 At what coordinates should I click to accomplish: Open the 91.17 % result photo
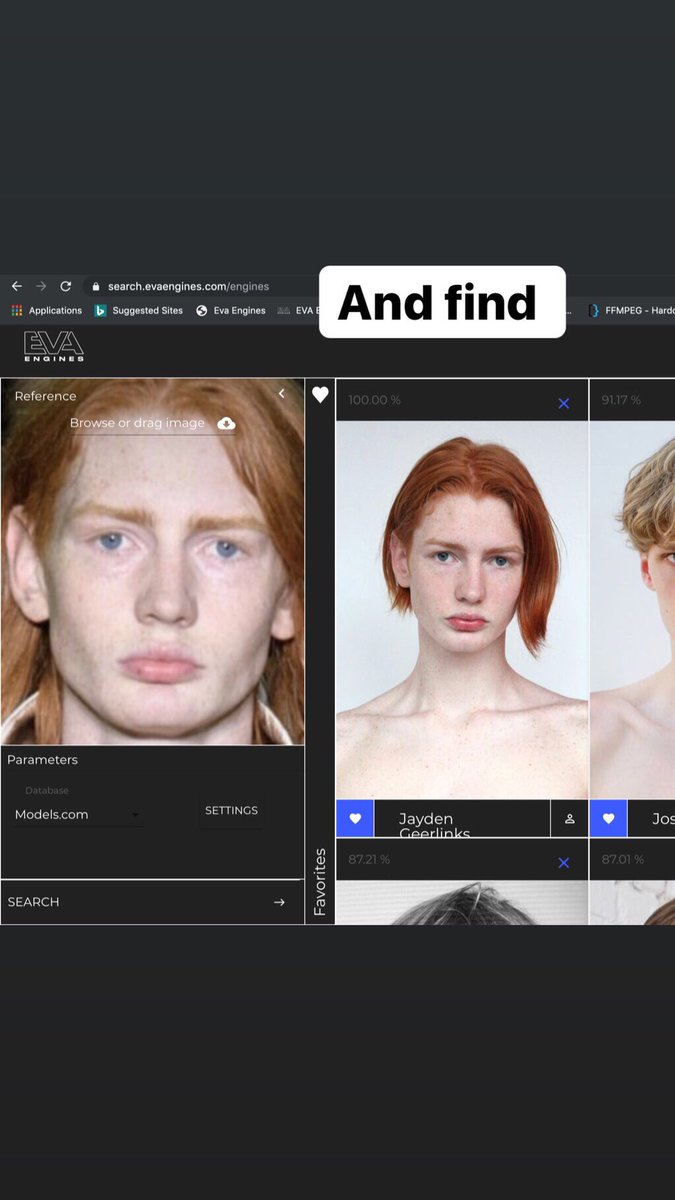632,610
